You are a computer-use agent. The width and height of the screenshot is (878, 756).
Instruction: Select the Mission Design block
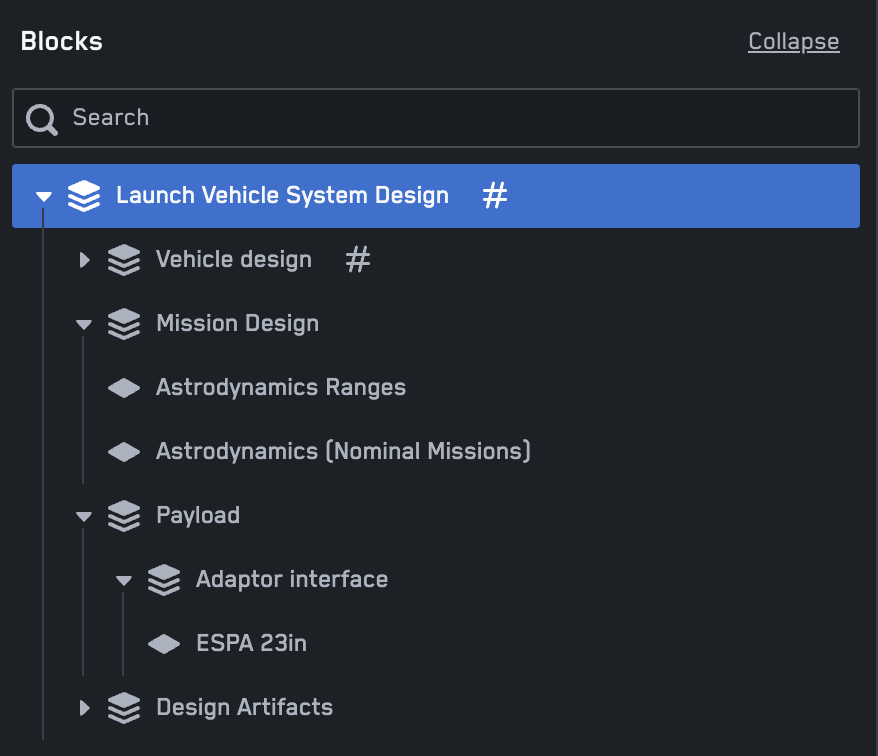237,324
